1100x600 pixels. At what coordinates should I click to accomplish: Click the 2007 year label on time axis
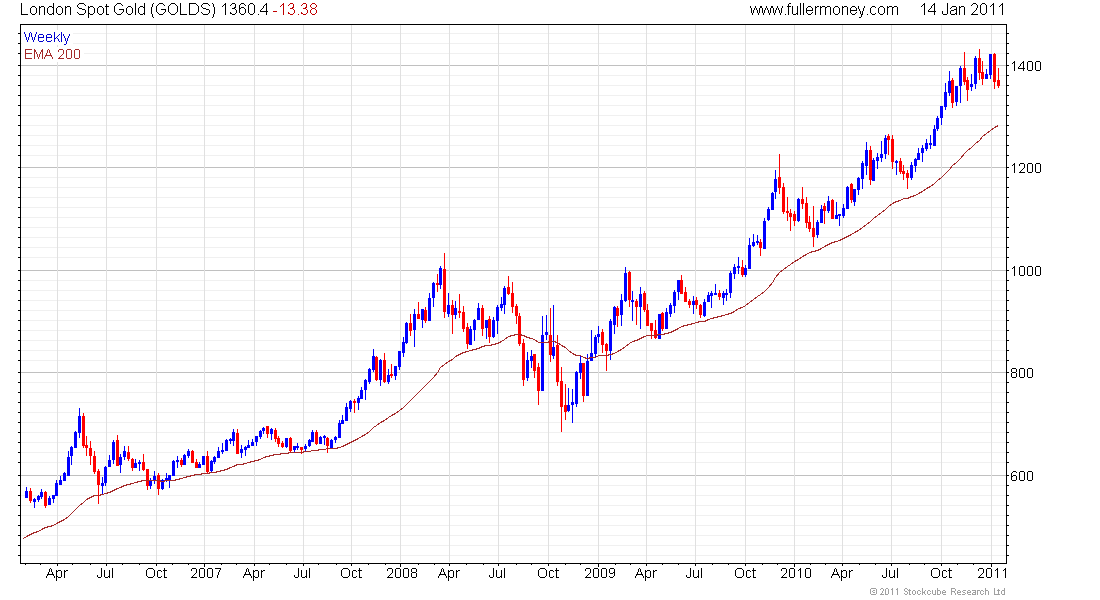(206, 573)
